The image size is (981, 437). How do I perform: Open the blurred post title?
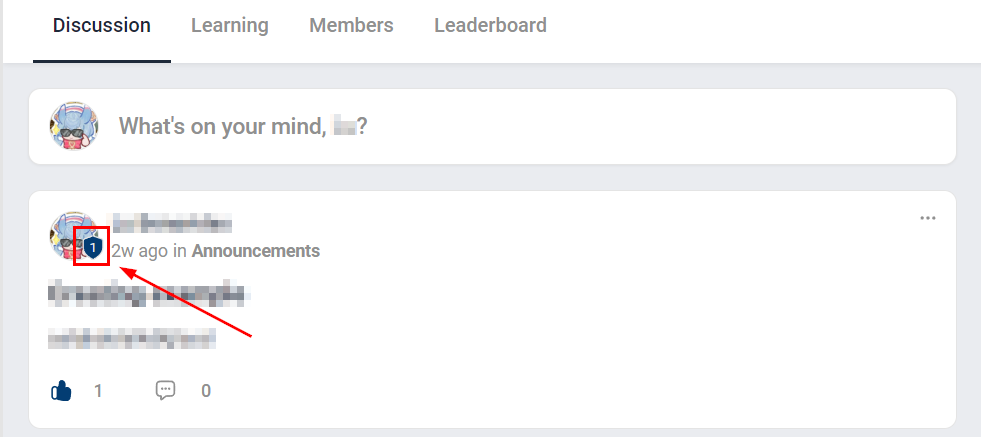click(148, 295)
